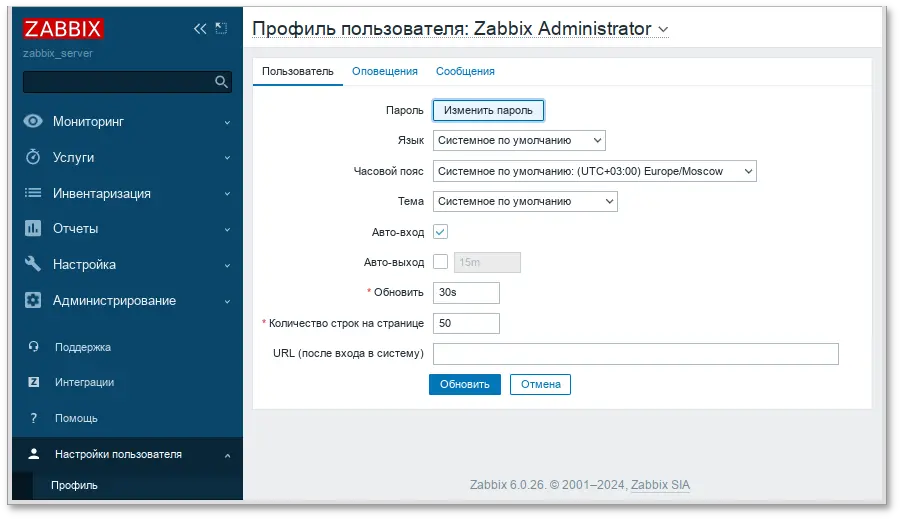Click the Monitoring eye icon
The image size is (900, 519).
coord(33,121)
